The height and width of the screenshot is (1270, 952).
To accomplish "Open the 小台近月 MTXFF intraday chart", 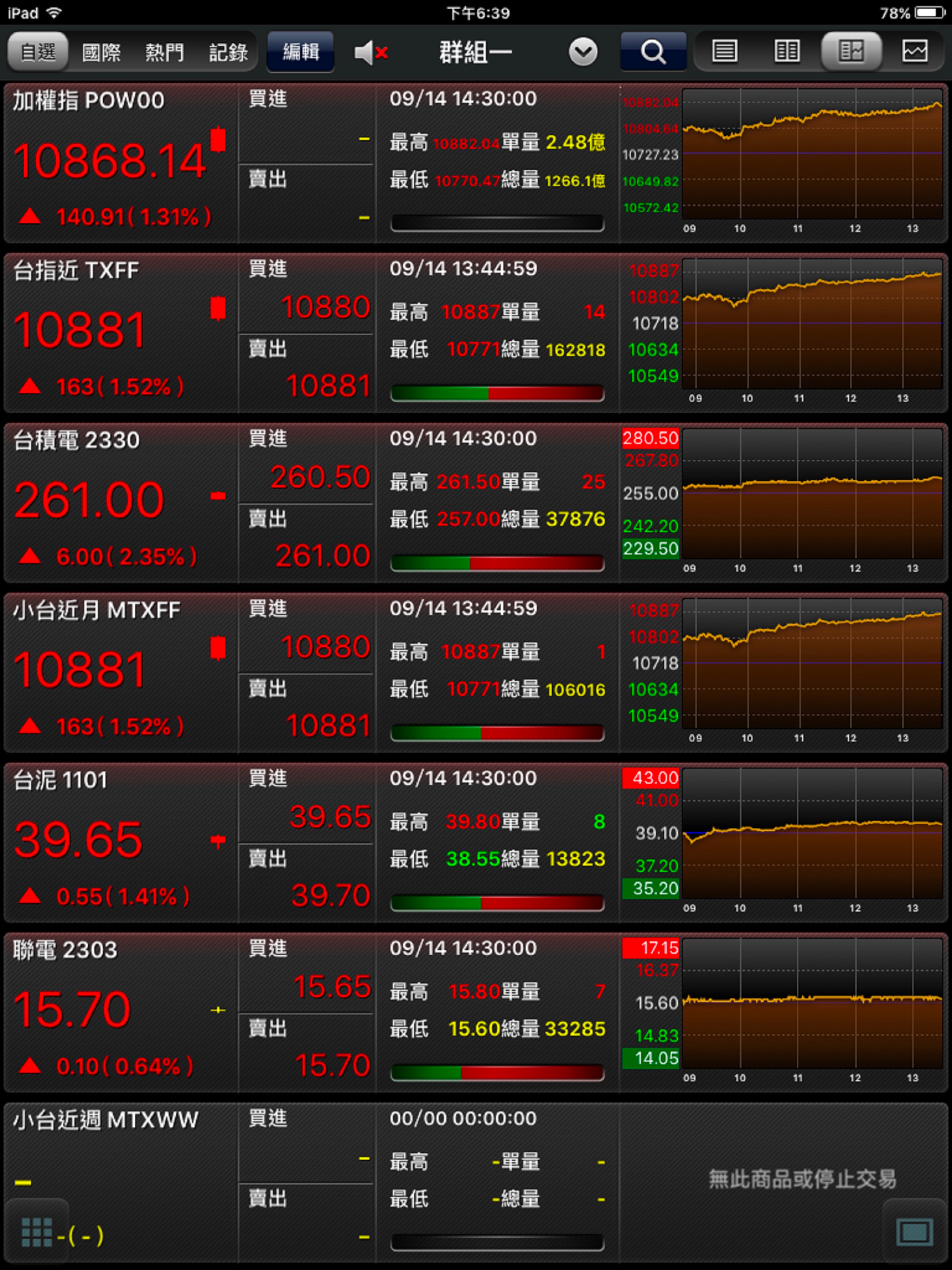I will [812, 663].
